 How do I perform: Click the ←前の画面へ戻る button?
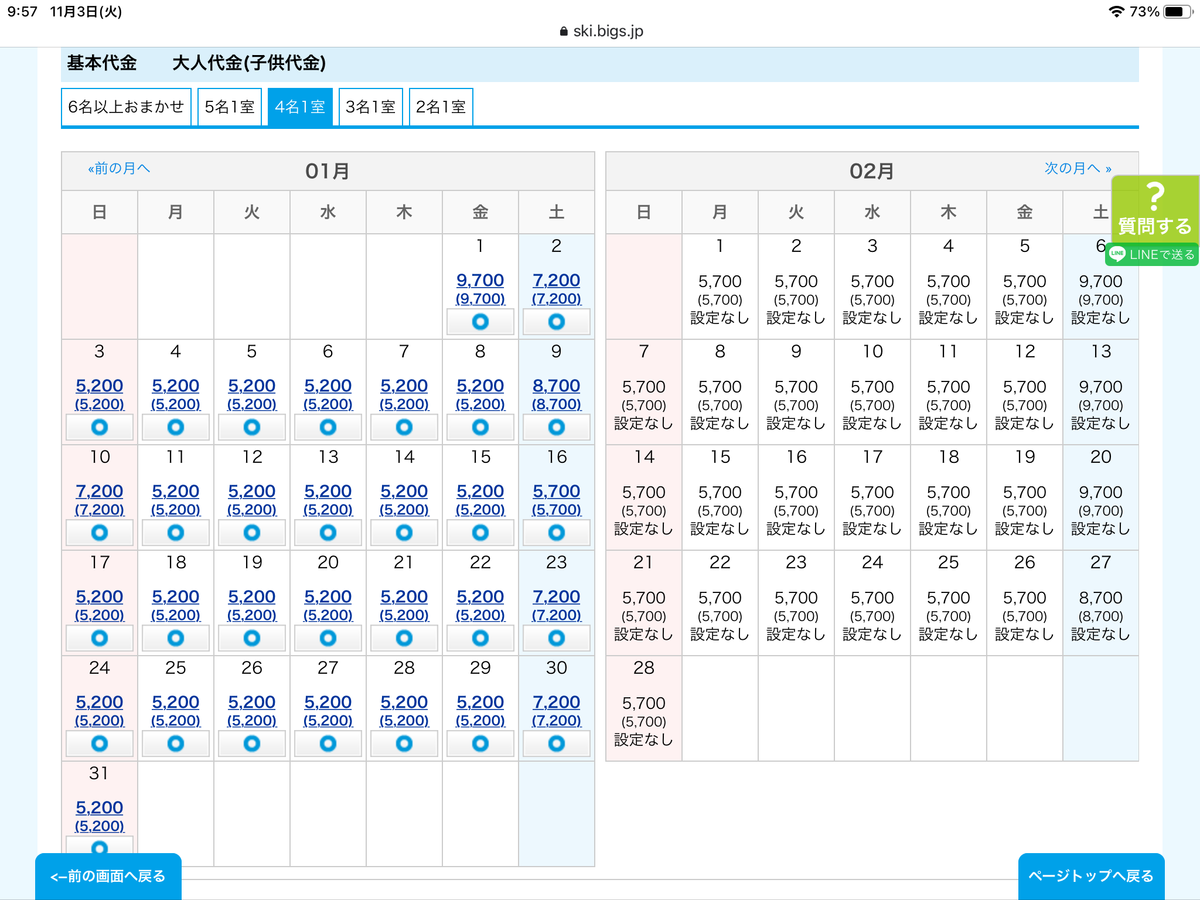(x=108, y=877)
